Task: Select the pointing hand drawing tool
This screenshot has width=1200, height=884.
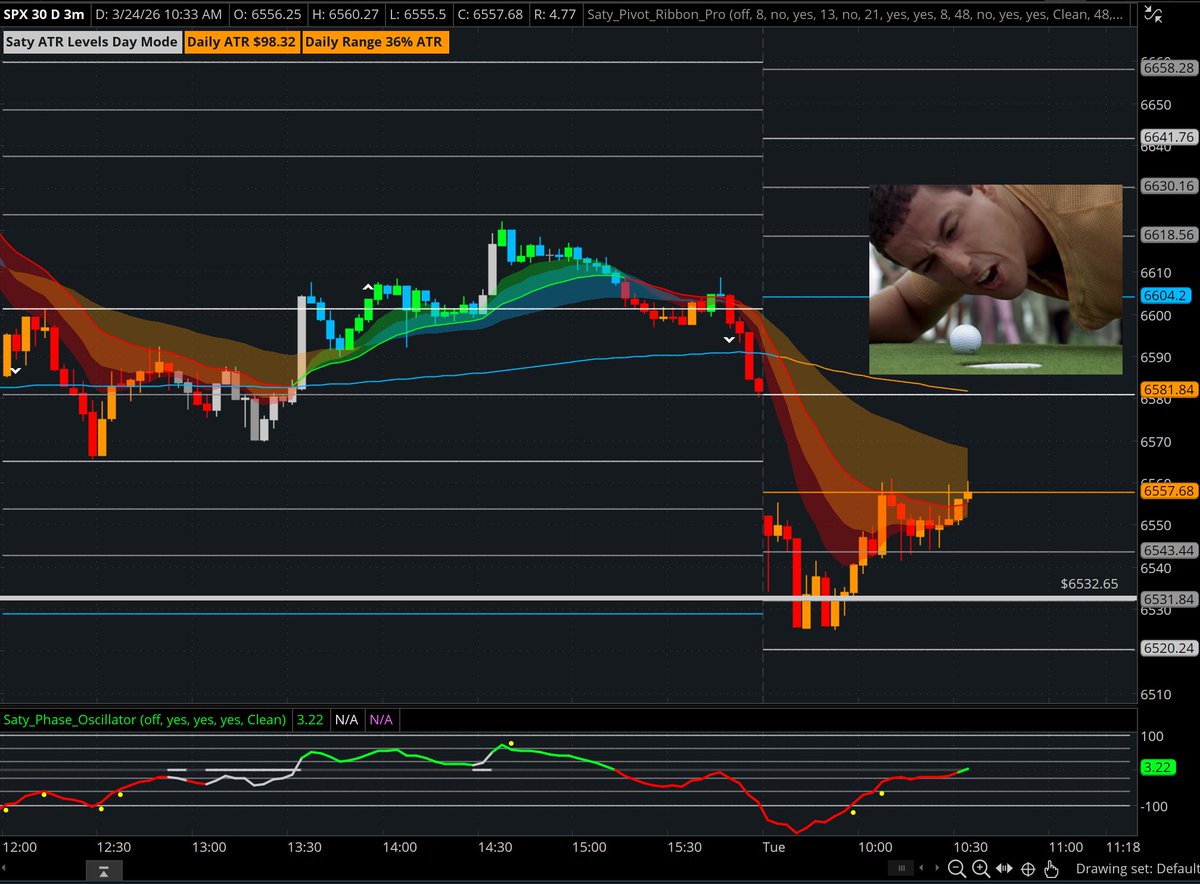Action: (1051, 869)
